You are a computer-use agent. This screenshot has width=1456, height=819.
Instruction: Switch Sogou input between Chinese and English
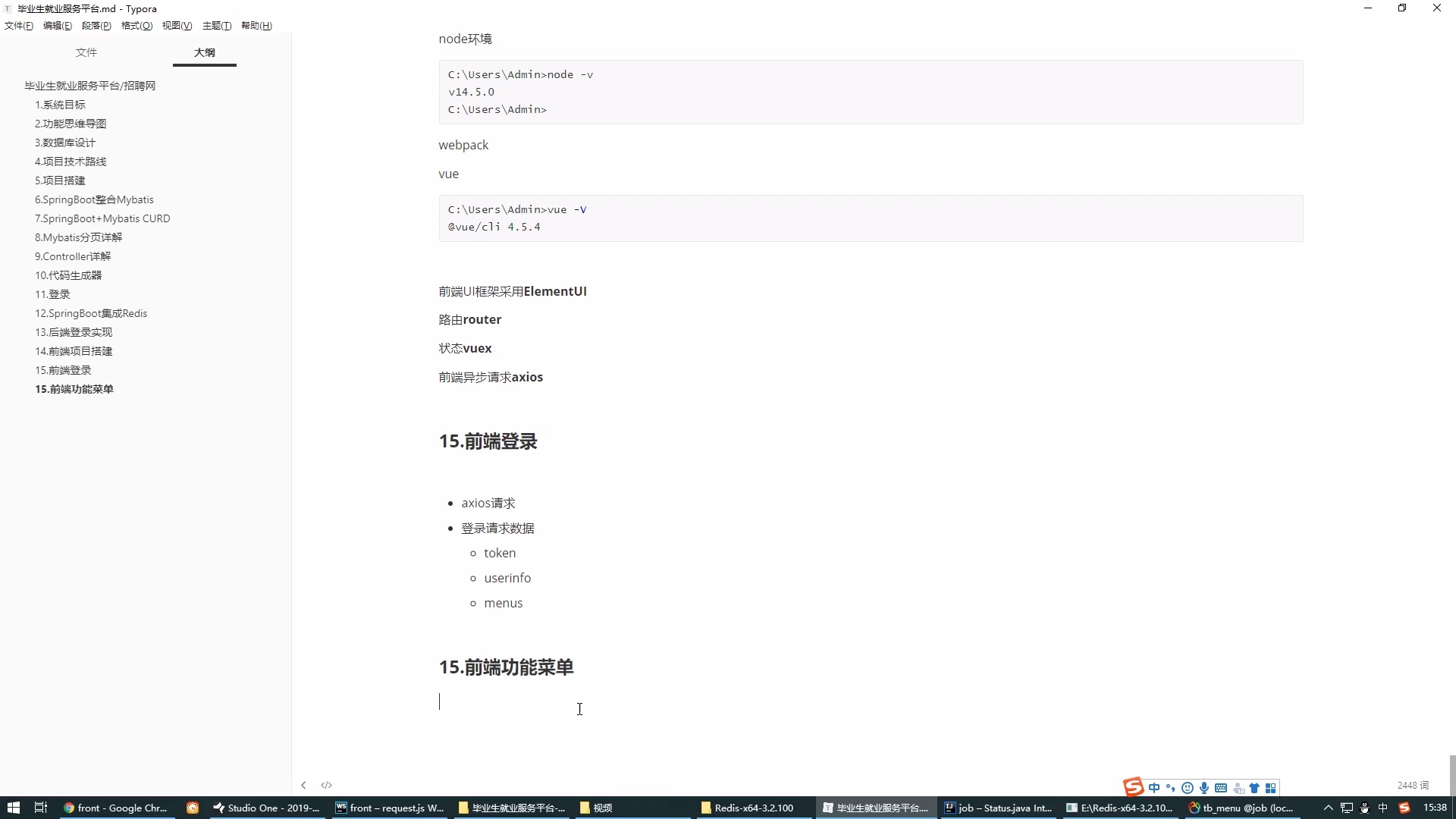[1153, 789]
